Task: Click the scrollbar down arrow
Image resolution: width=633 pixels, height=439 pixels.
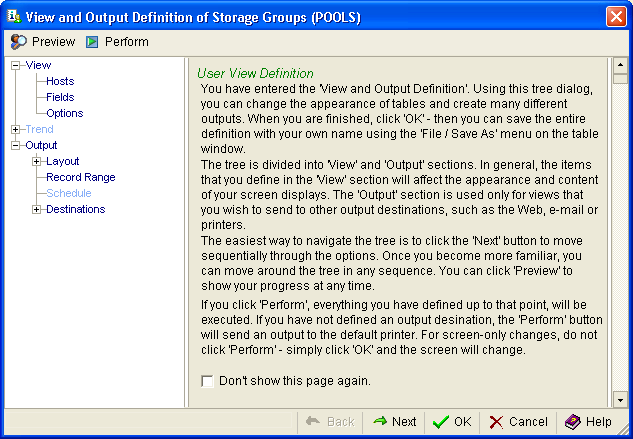Action: 620,400
